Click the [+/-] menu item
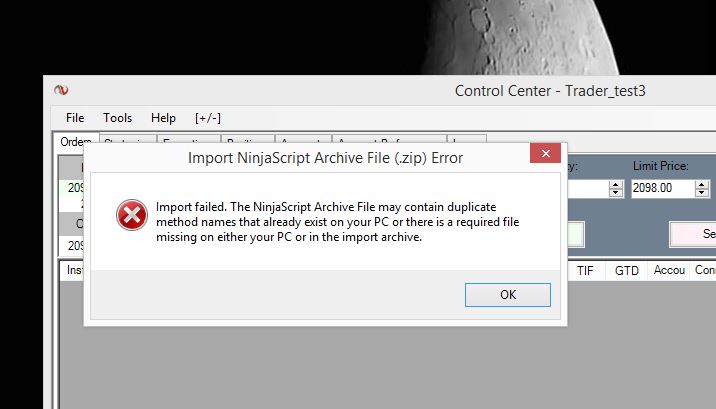The image size is (716, 409). (208, 118)
